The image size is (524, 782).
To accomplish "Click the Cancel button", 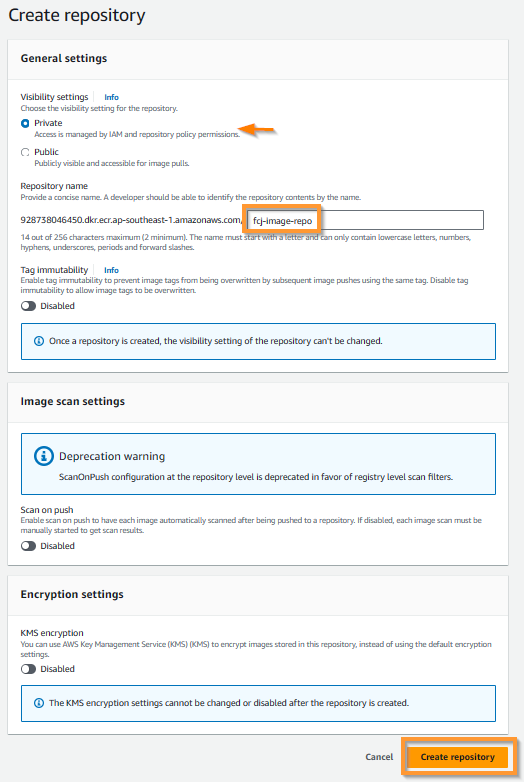I will point(379,757).
